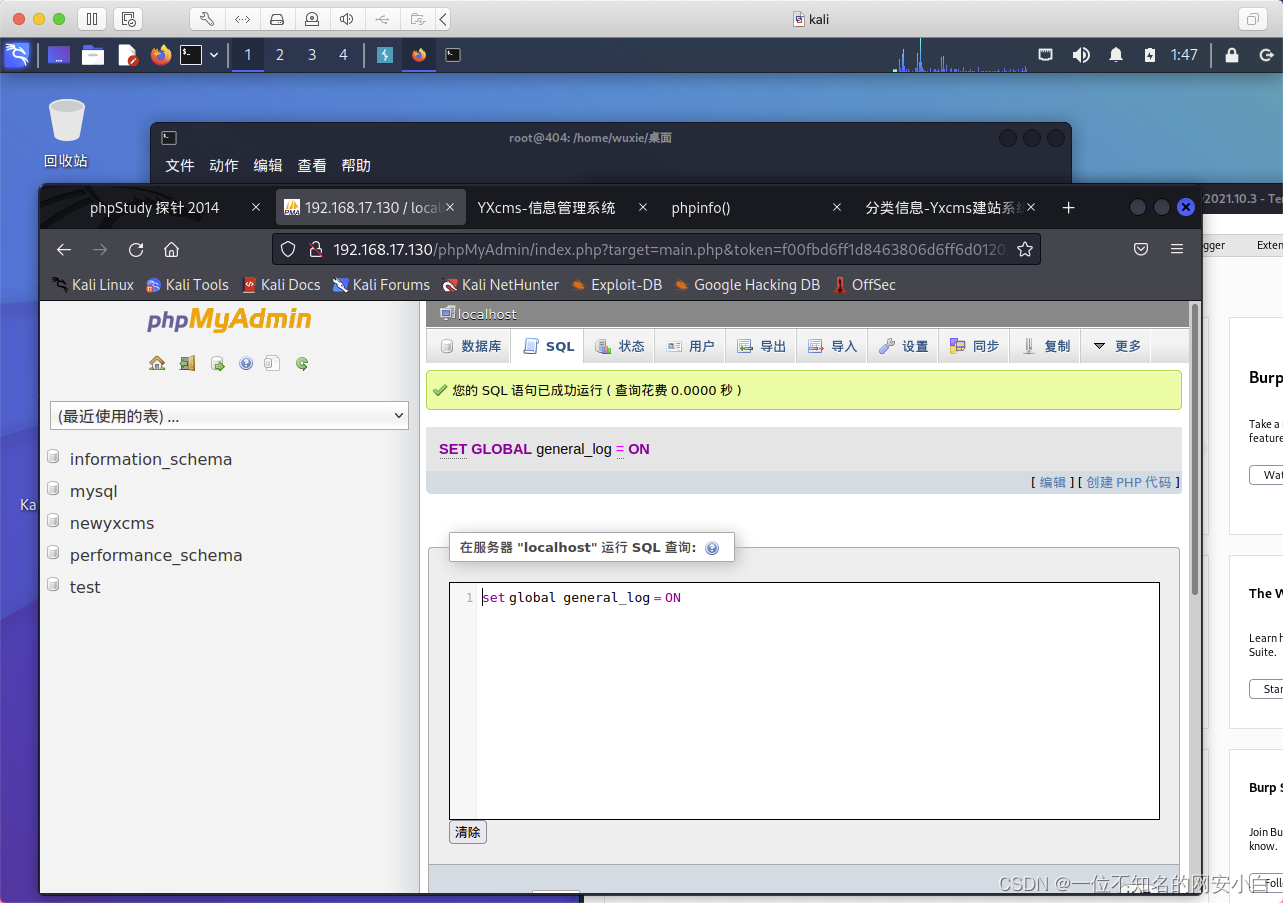Open the 导出 (Export) tab
The width and height of the screenshot is (1283, 903).
tap(762, 346)
